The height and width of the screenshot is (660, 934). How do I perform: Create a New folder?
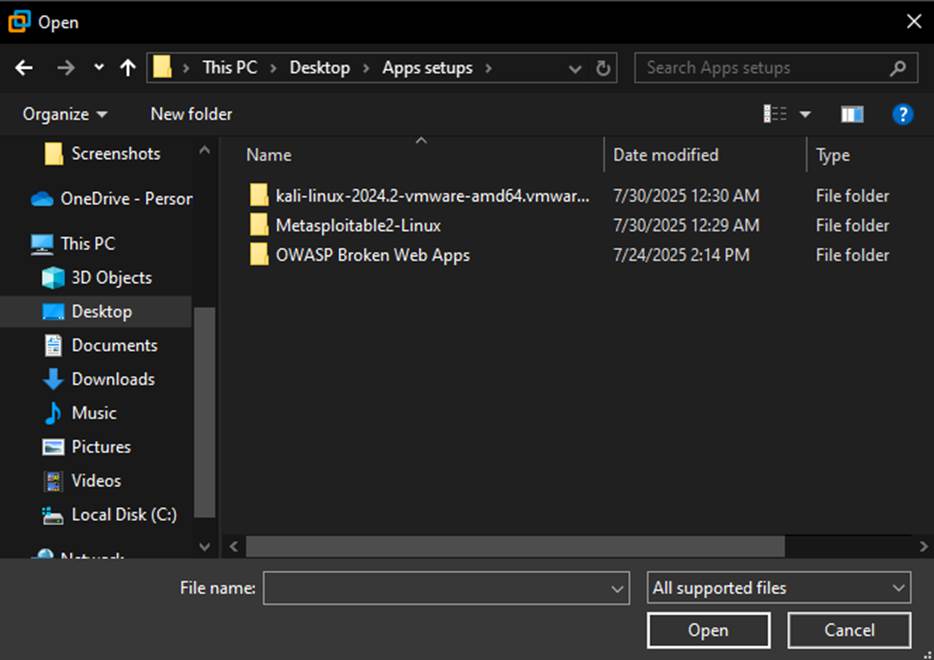pyautogui.click(x=191, y=114)
